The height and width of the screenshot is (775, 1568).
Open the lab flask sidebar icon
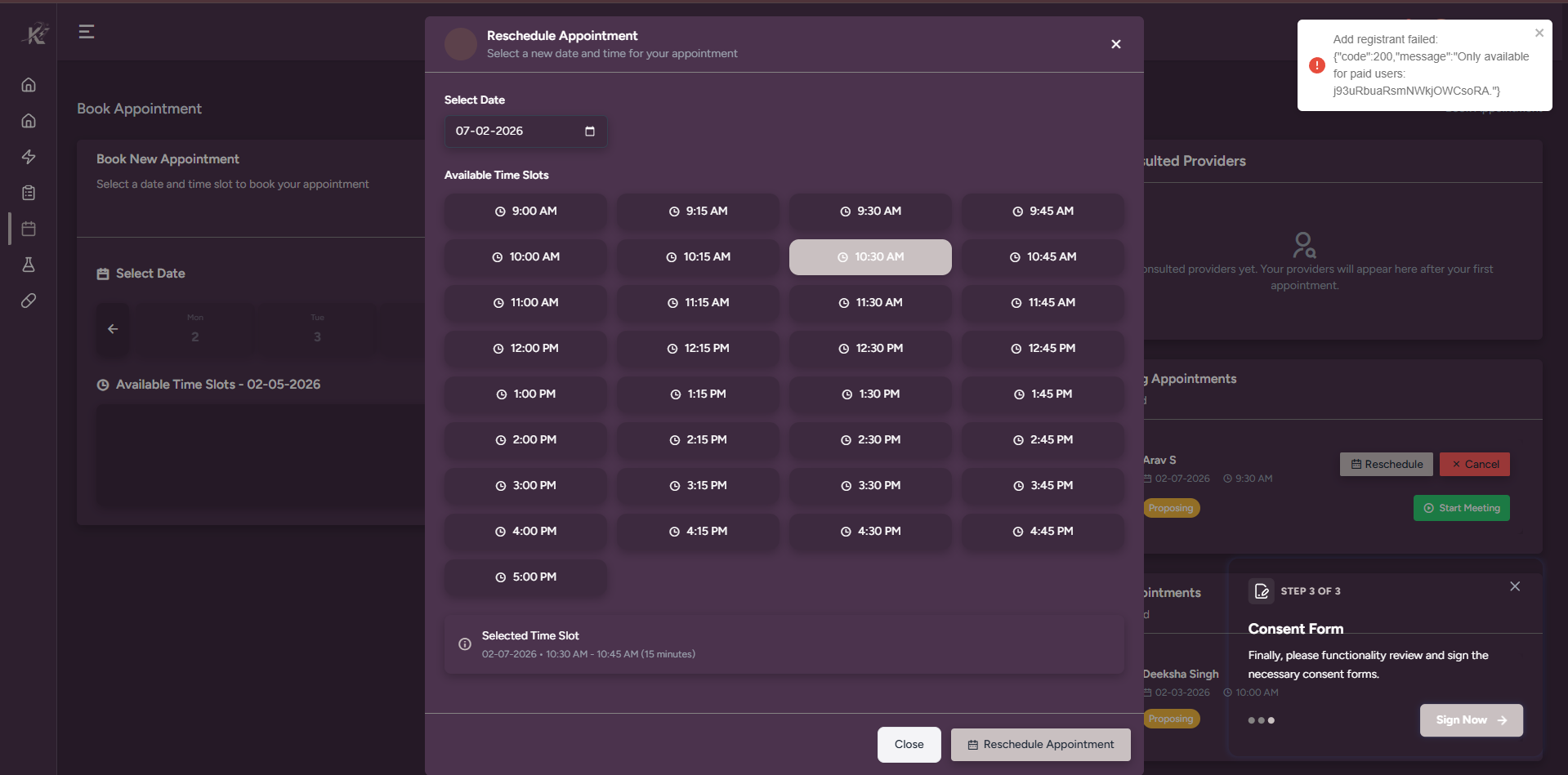click(29, 265)
